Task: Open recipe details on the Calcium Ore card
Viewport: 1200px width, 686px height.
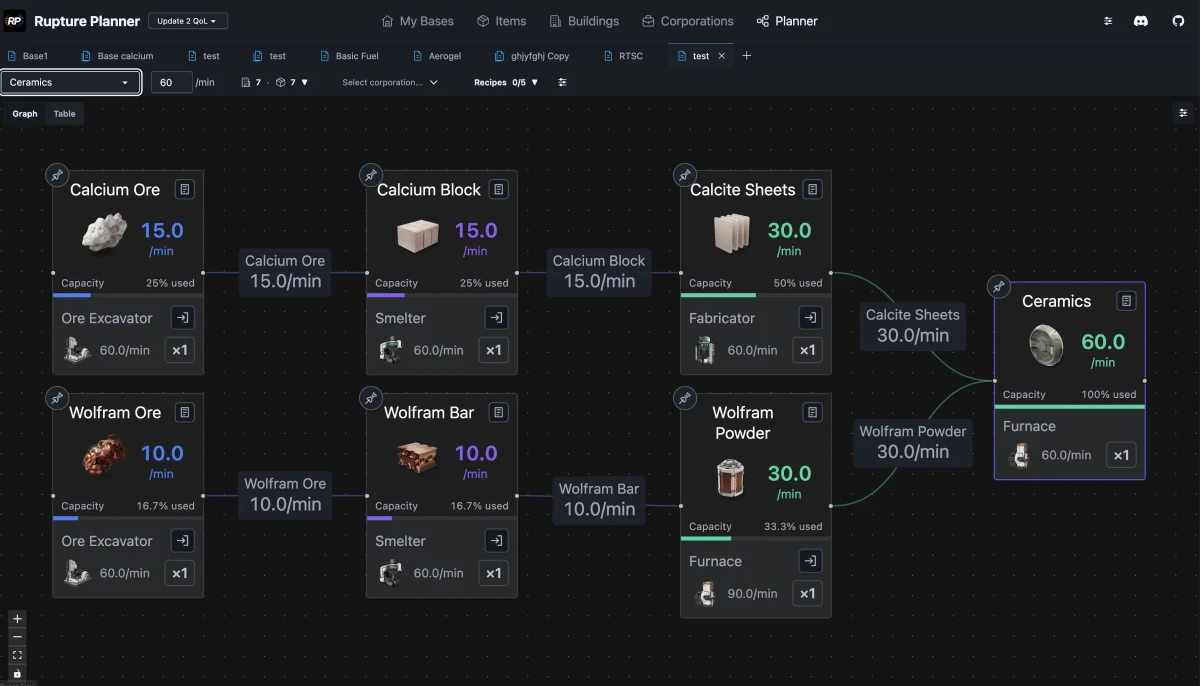Action: pyautogui.click(x=185, y=189)
